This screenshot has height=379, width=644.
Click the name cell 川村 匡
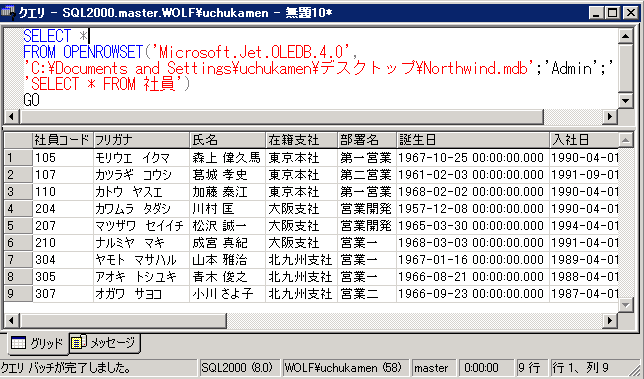(x=228, y=209)
